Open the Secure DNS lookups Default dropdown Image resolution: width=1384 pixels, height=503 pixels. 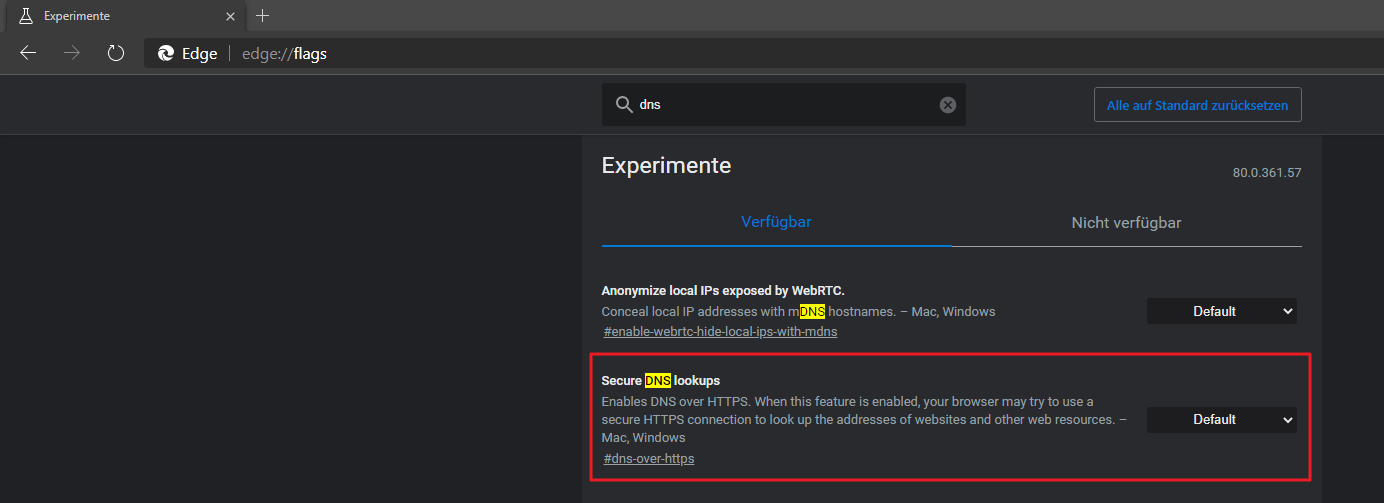tap(1221, 420)
